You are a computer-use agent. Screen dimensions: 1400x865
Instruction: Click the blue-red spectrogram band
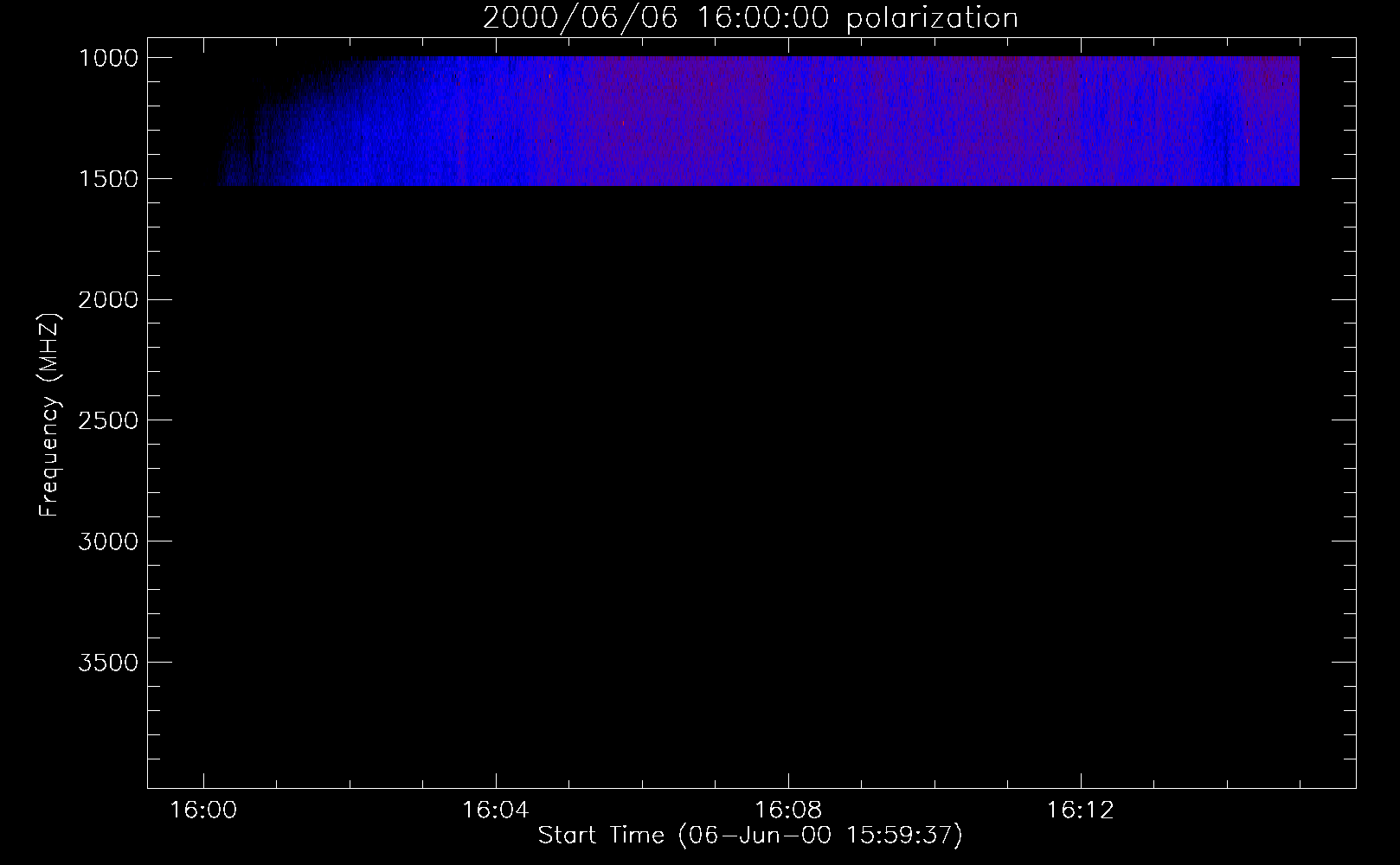758,121
